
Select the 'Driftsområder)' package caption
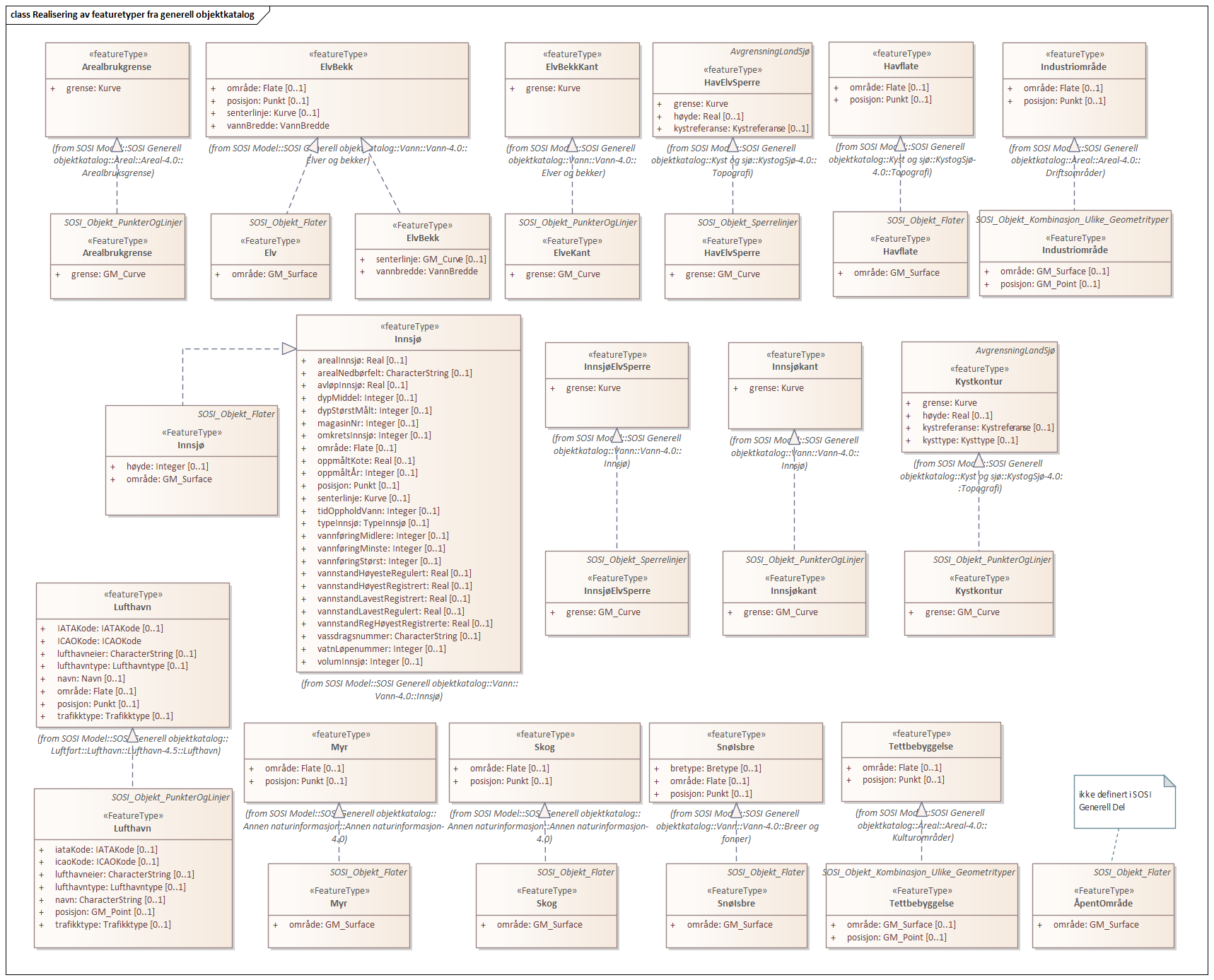click(x=1075, y=173)
